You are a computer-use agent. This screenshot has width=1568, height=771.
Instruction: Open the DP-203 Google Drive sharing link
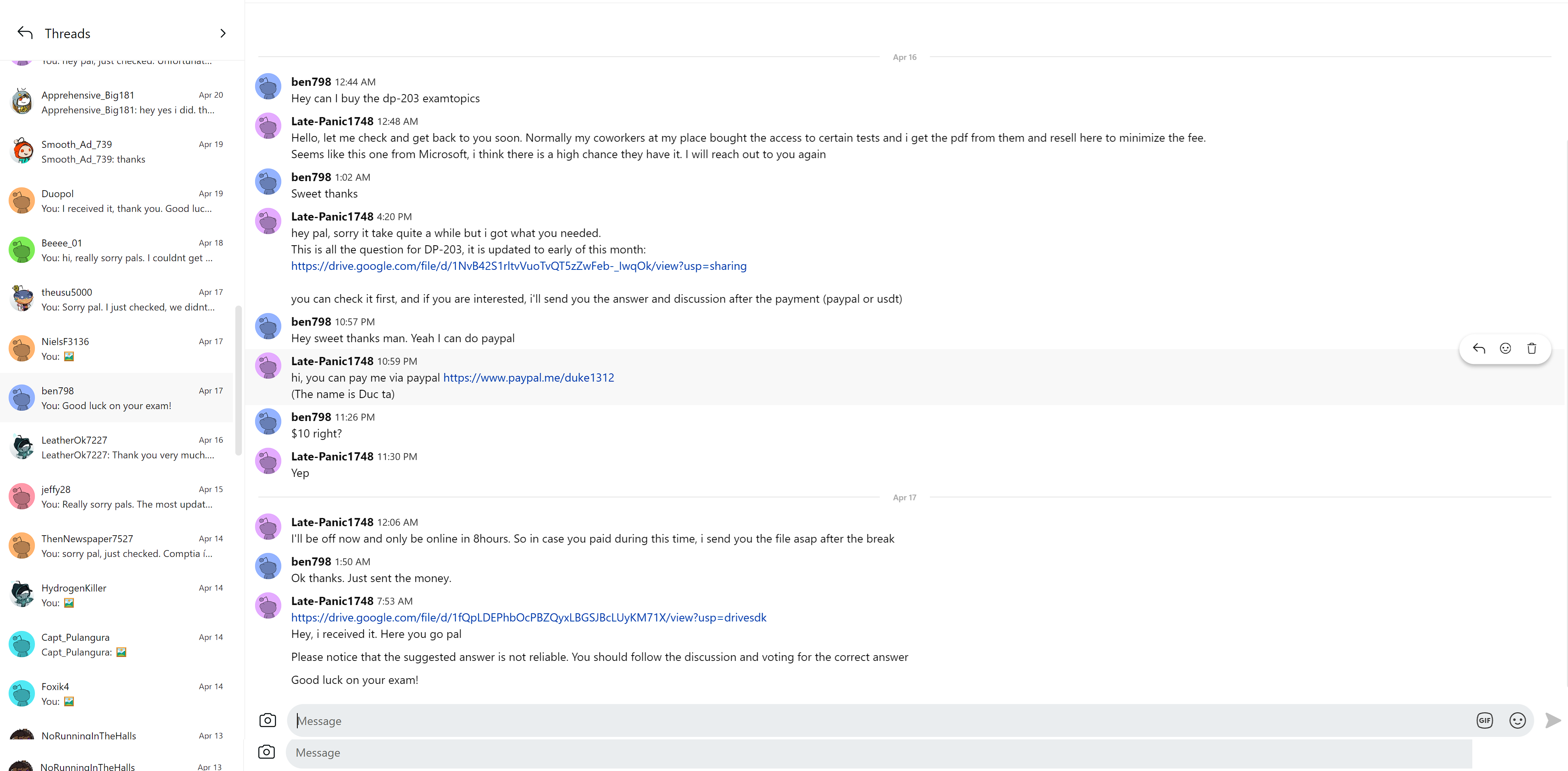[519, 266]
